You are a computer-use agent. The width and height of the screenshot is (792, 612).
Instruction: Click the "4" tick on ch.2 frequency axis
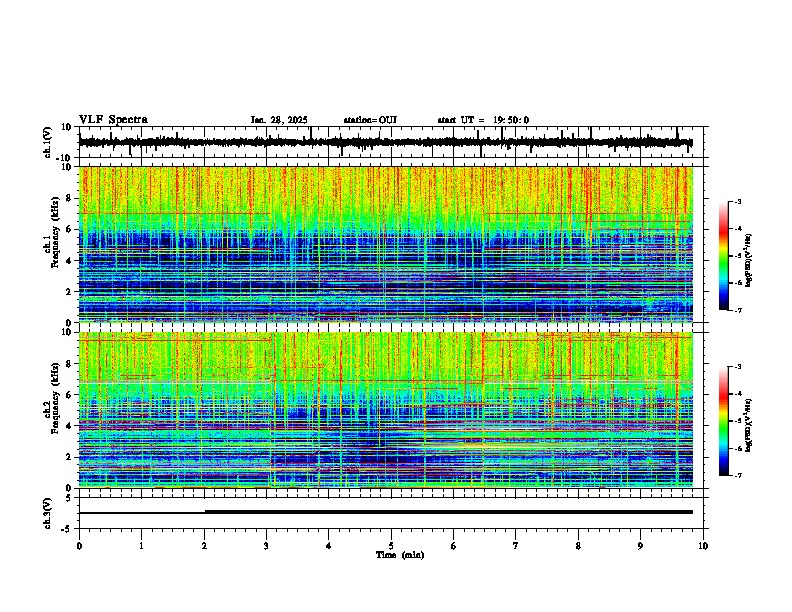(x=69, y=426)
